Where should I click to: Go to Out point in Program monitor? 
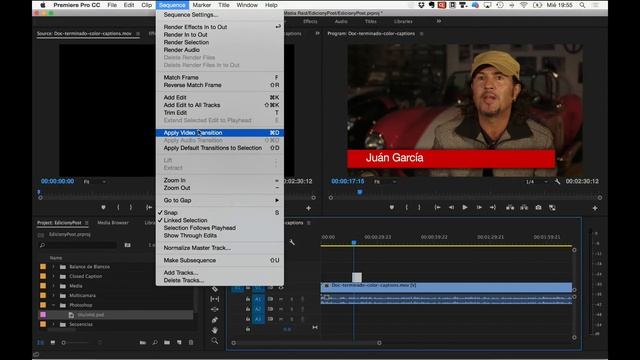coord(493,207)
